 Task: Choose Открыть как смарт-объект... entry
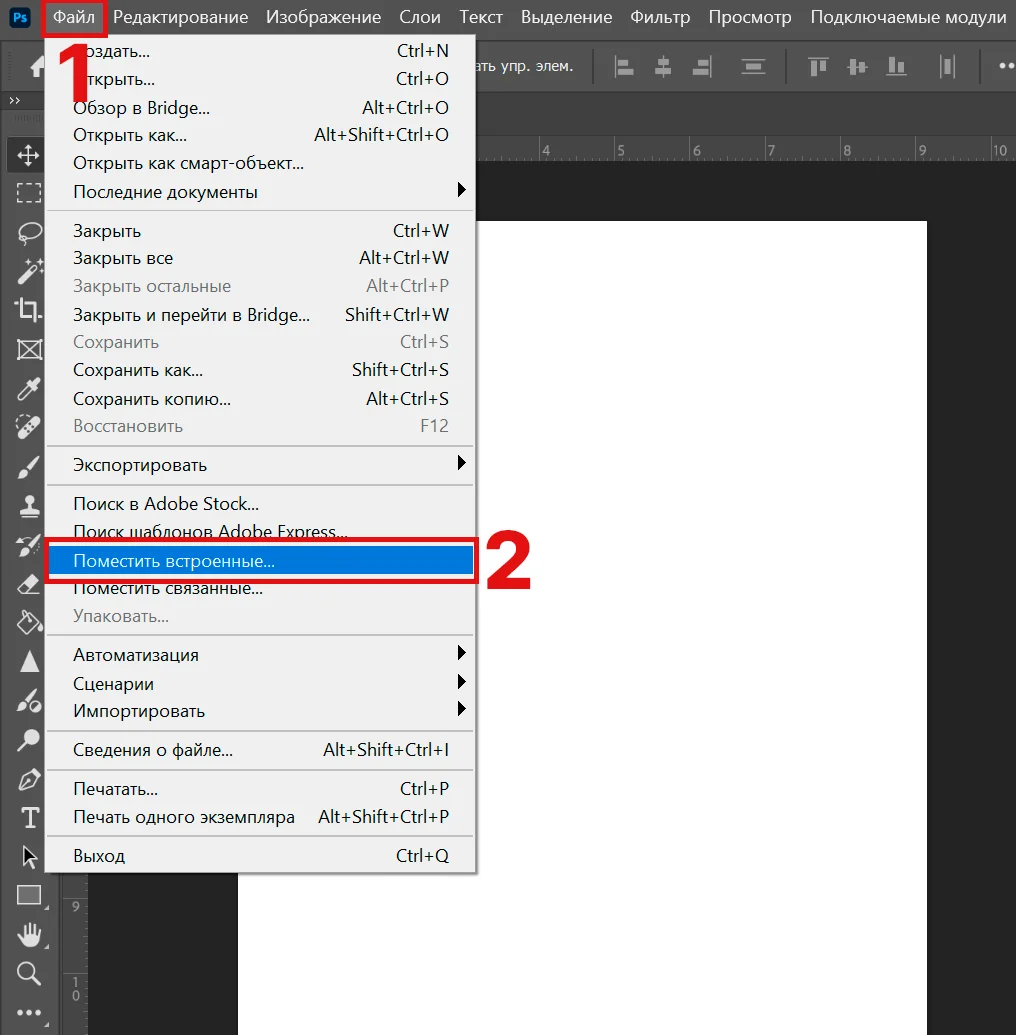click(260, 163)
